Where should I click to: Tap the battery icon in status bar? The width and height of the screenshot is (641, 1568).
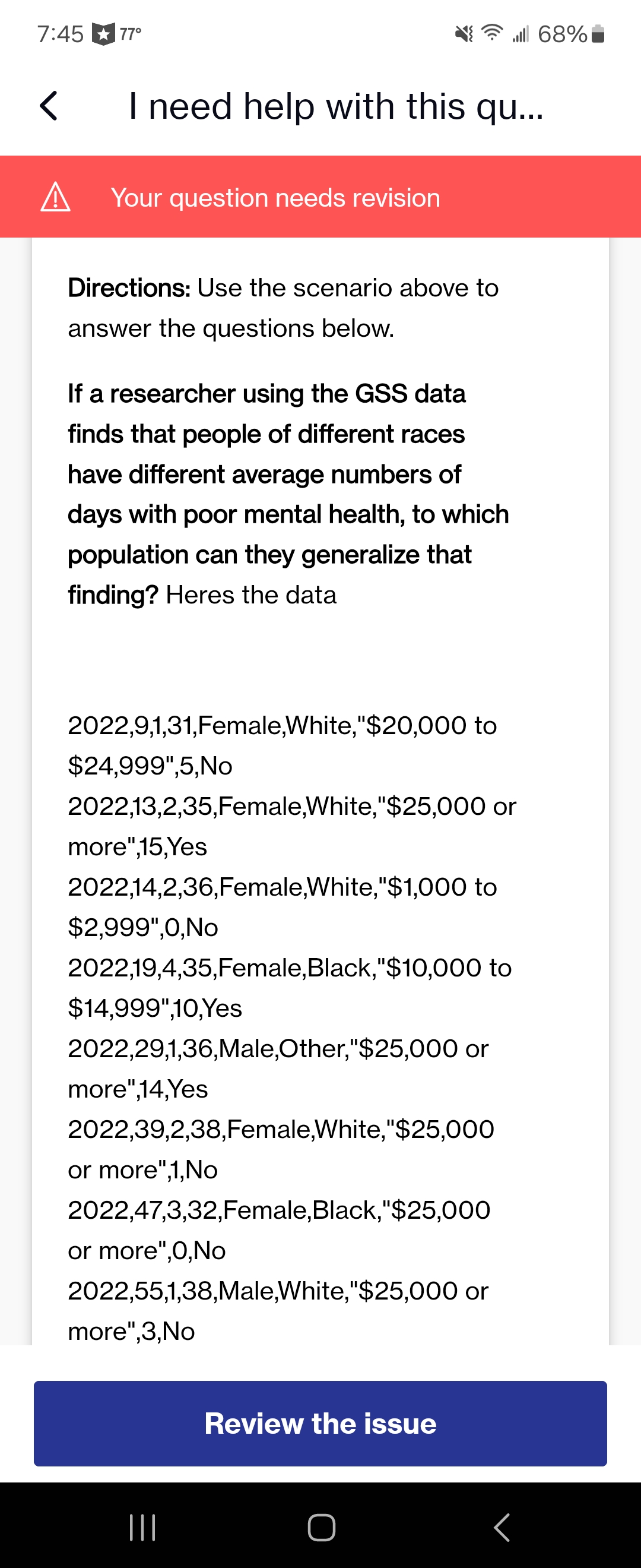tap(598, 34)
